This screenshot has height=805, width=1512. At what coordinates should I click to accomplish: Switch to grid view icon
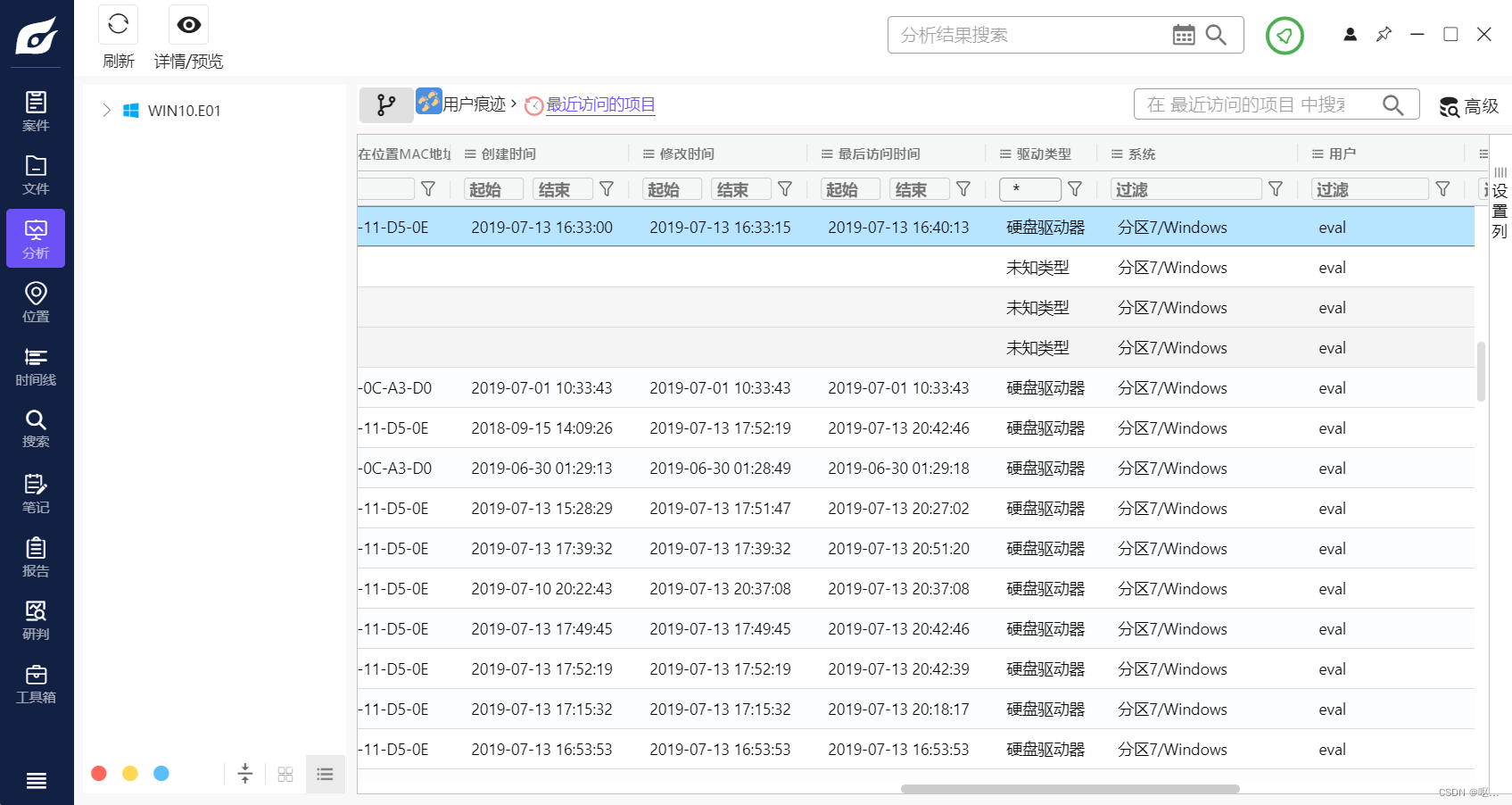285,774
